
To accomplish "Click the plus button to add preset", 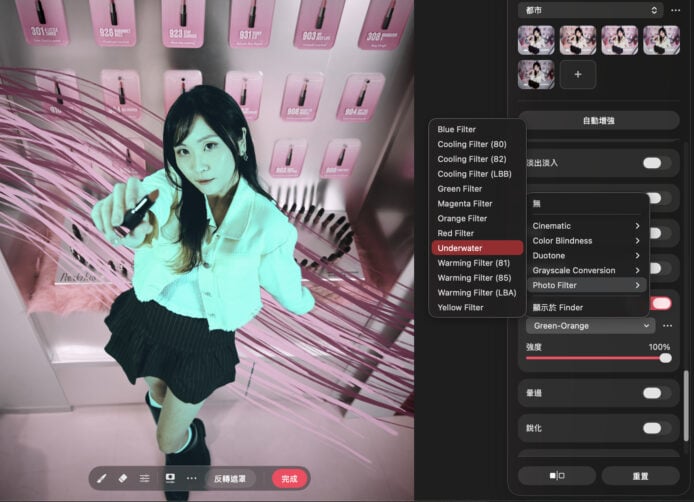I will [x=577, y=75].
